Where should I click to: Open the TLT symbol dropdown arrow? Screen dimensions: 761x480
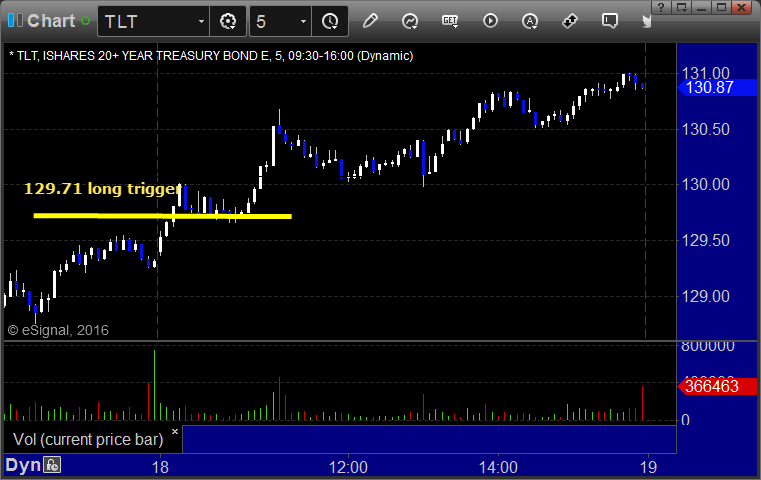pos(201,21)
